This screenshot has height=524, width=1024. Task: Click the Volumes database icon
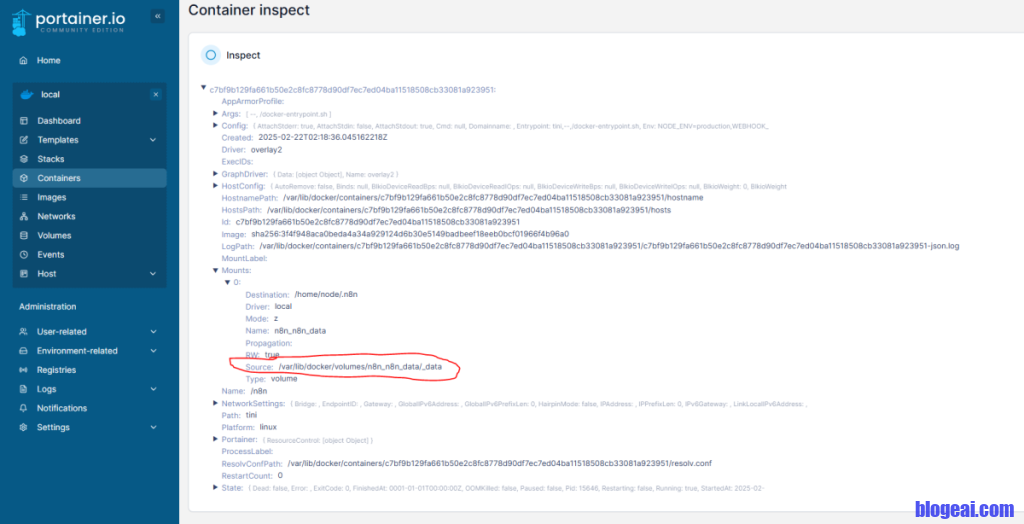(25, 236)
